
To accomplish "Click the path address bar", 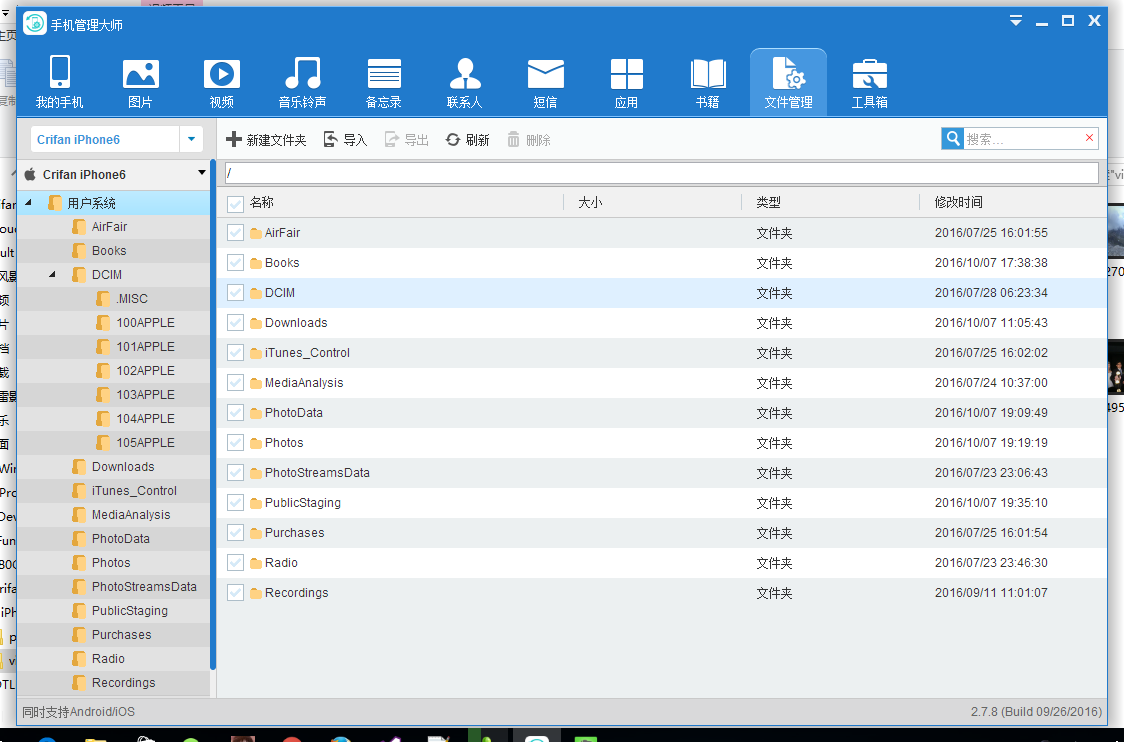I will point(662,173).
